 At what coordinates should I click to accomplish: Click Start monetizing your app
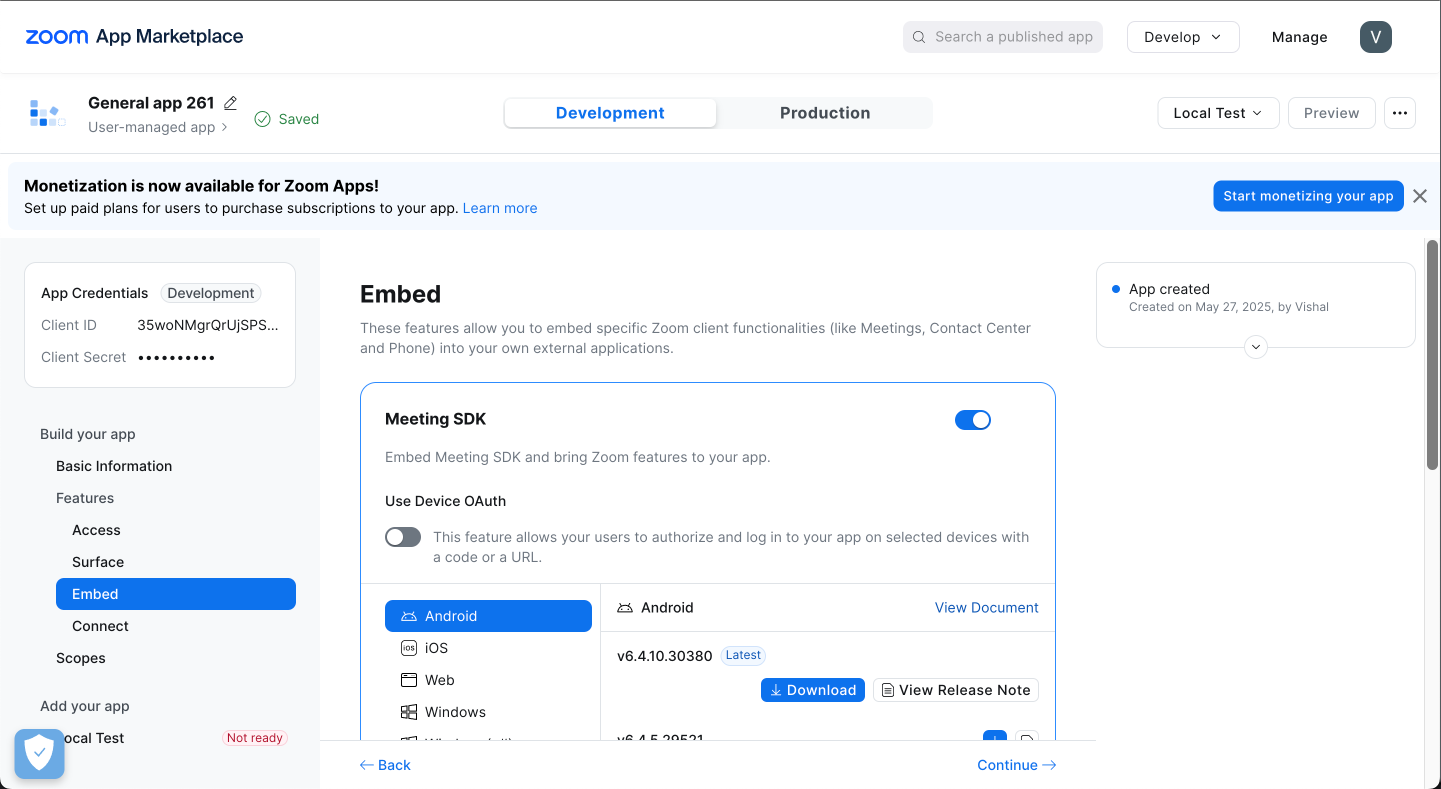(x=1308, y=196)
